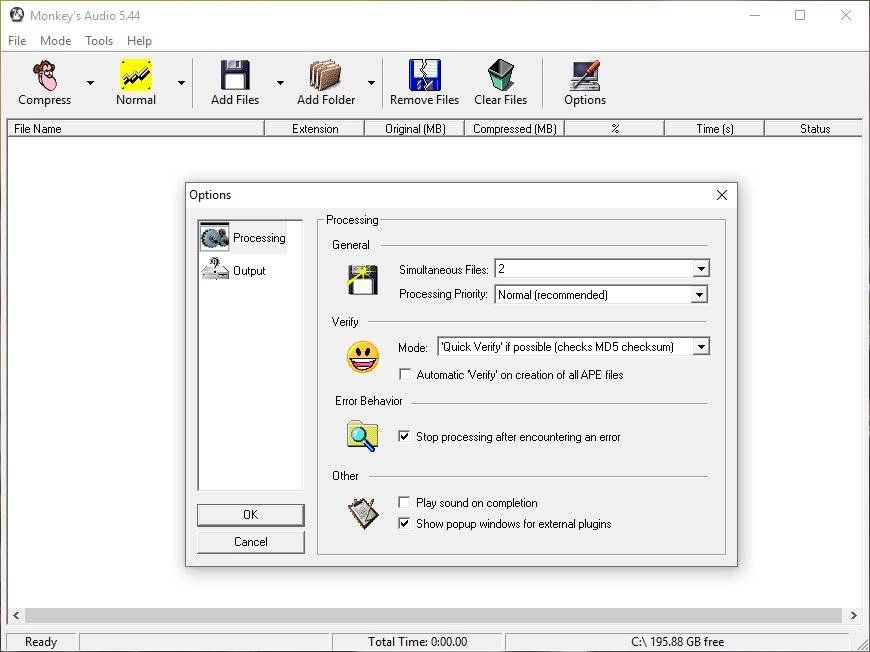Open the Mode menu
This screenshot has width=870, height=652.
pyautogui.click(x=55, y=41)
